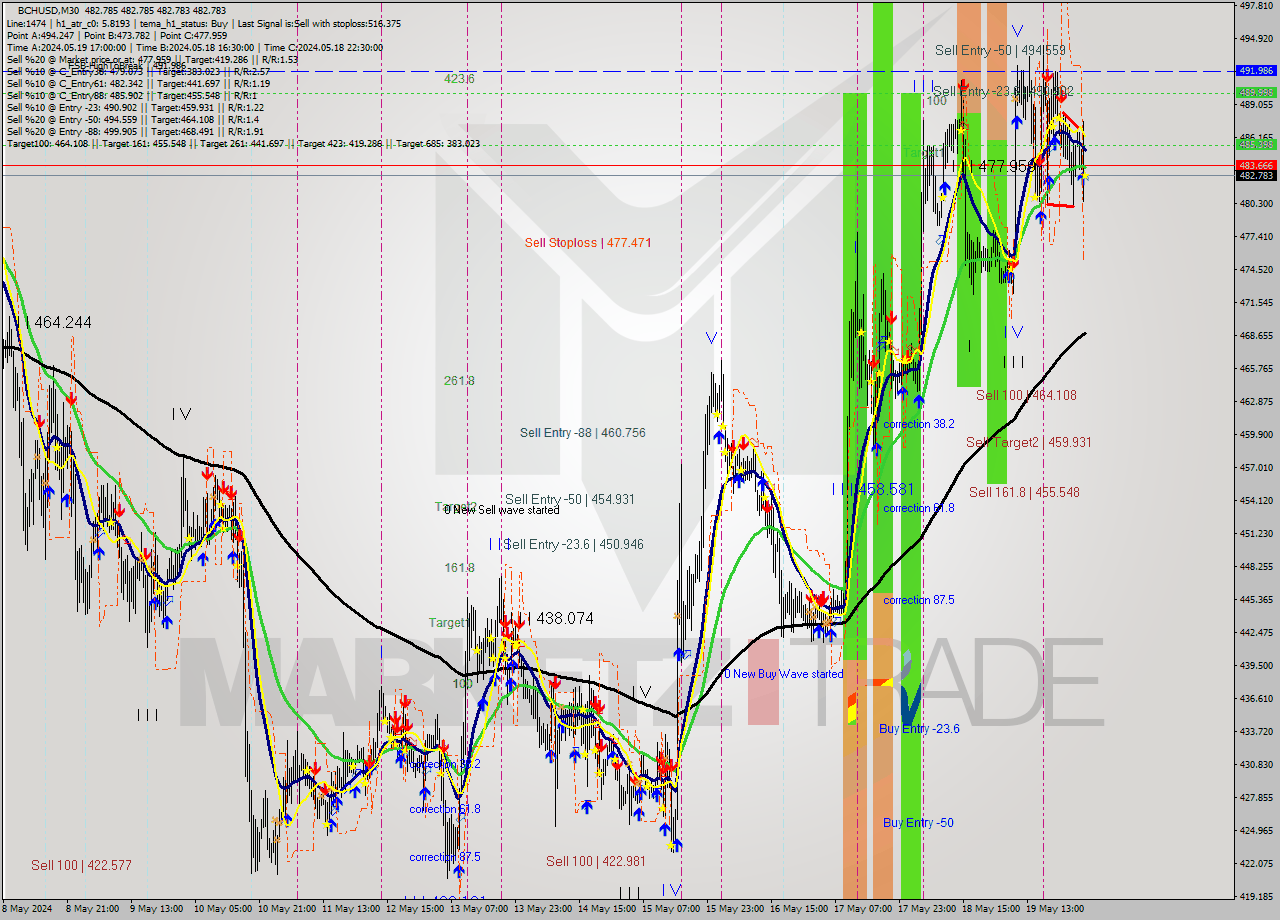This screenshot has width=1280, height=920.
Task: Click the '458.581' wave price label
Action: pyautogui.click(x=886, y=489)
